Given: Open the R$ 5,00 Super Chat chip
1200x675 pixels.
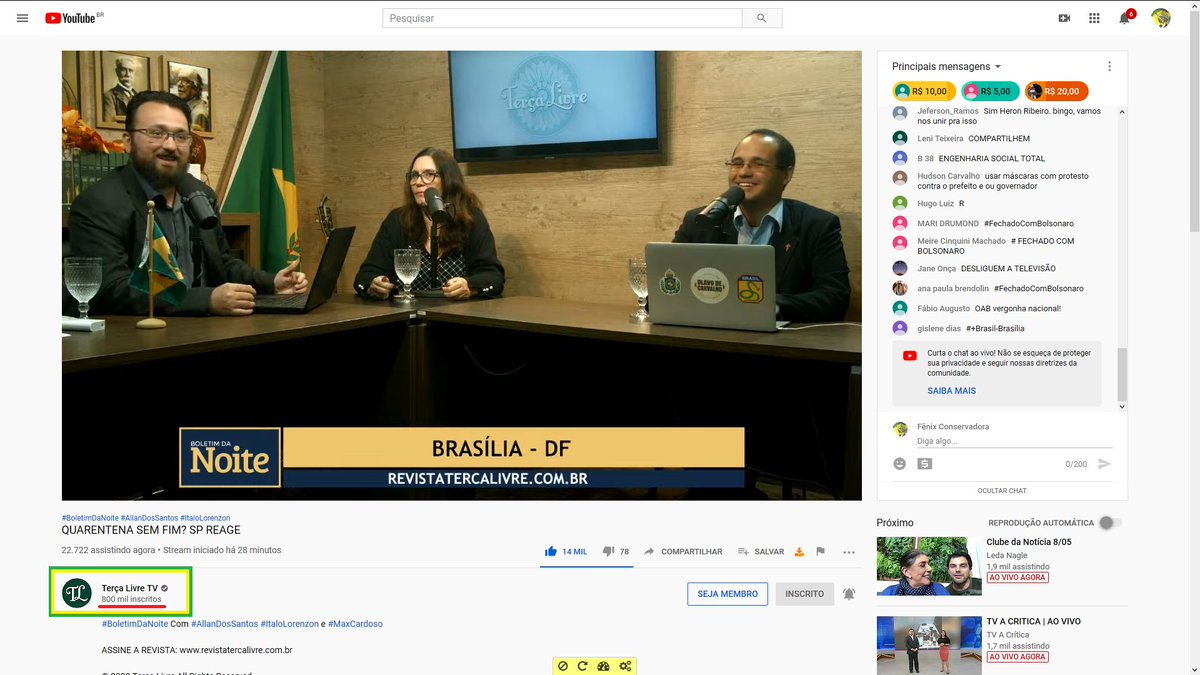Looking at the screenshot, I should click(990, 91).
